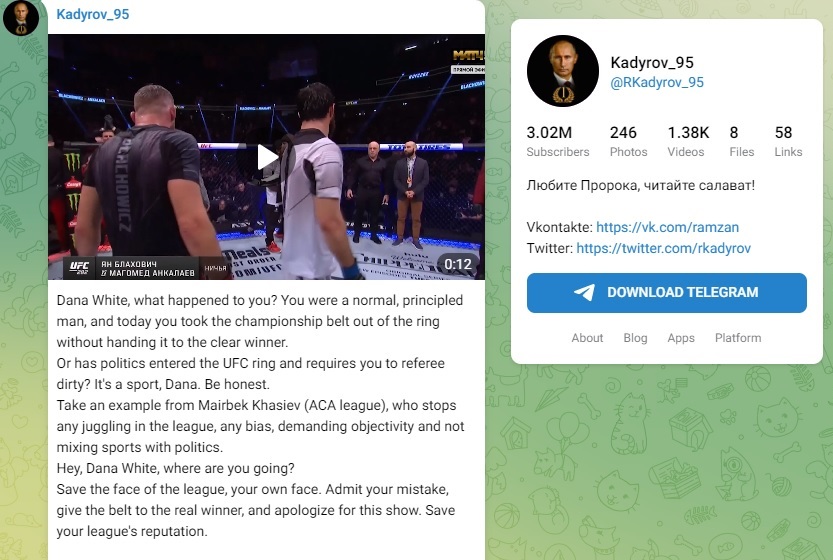Click the 3.02M Subscribers counter

[558, 141]
